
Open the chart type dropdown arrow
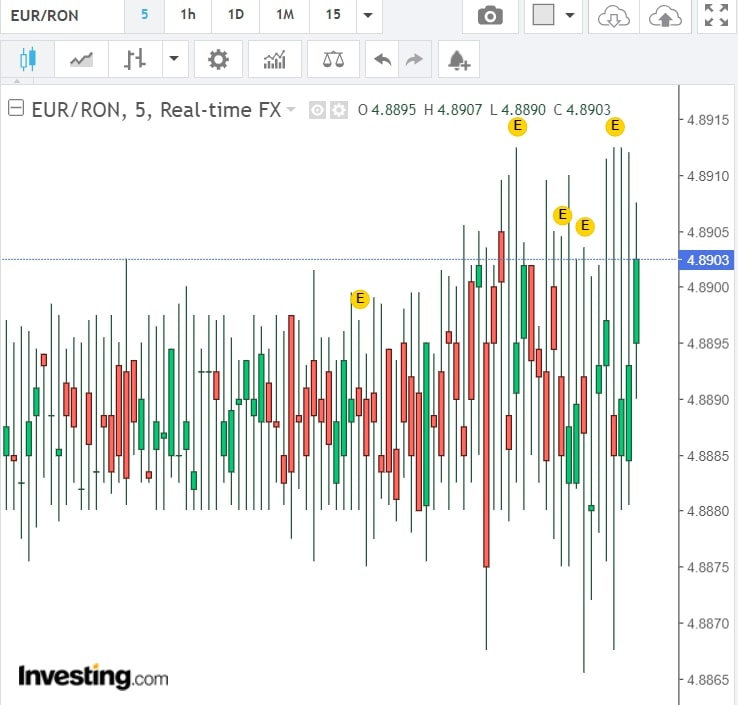(174, 60)
